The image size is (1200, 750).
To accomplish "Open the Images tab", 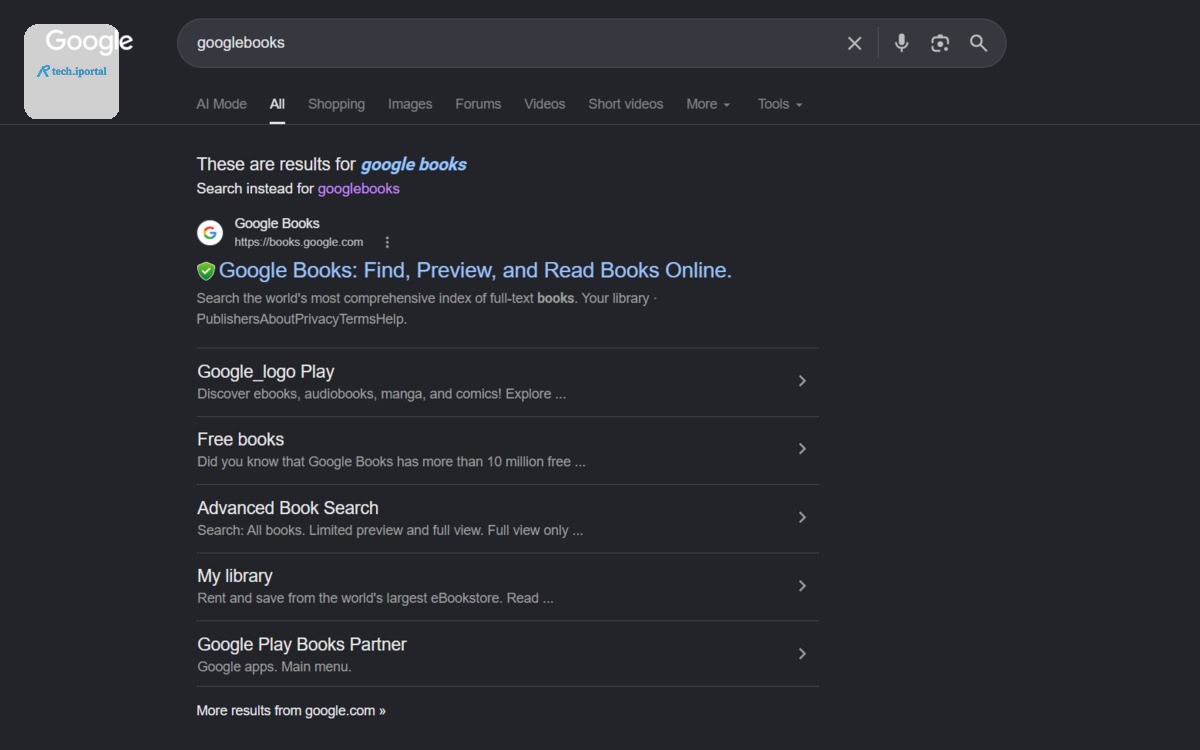I will click(410, 104).
